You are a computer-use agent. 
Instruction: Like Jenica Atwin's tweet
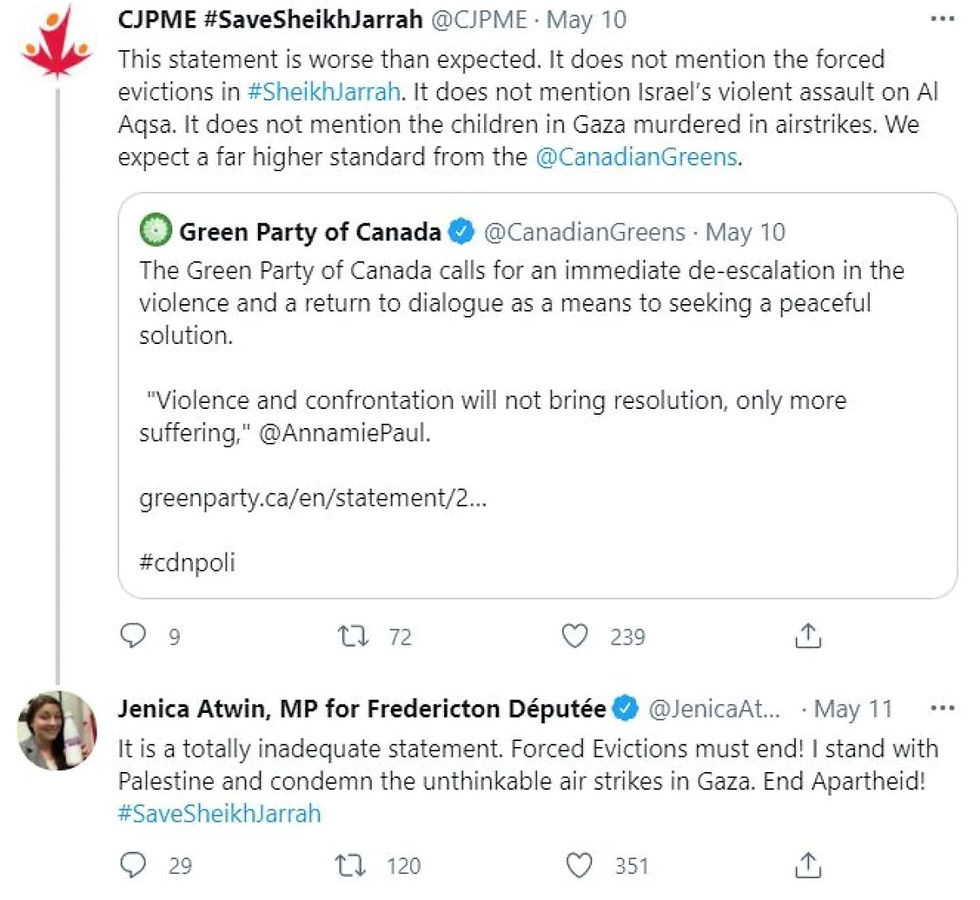578,865
